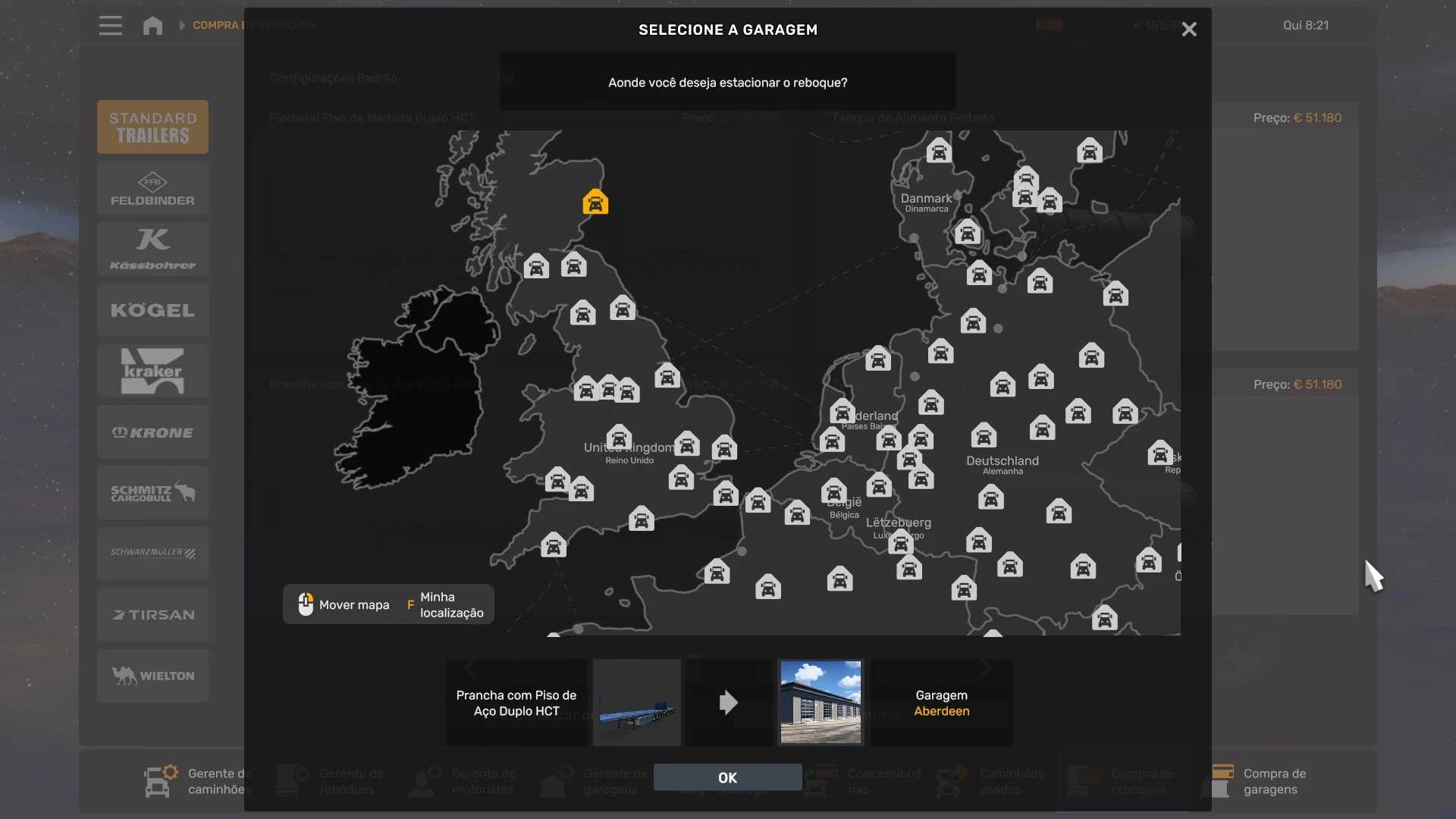The image size is (1456, 819).
Task: Confirm garage with OK button
Action: coord(727,777)
